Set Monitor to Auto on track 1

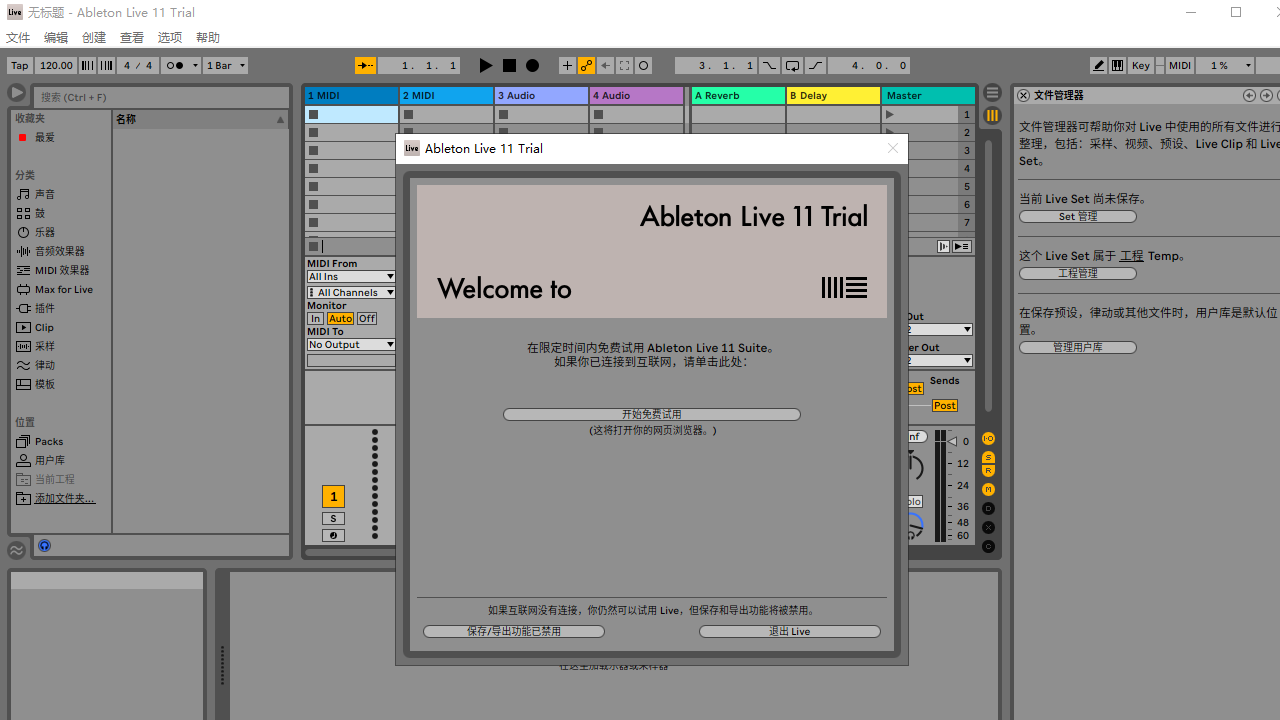click(x=340, y=318)
